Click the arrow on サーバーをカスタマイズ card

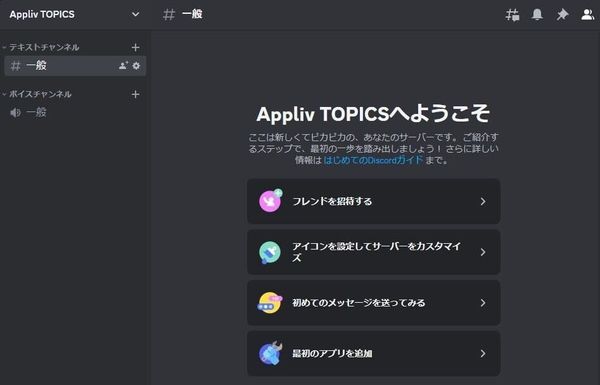point(483,252)
